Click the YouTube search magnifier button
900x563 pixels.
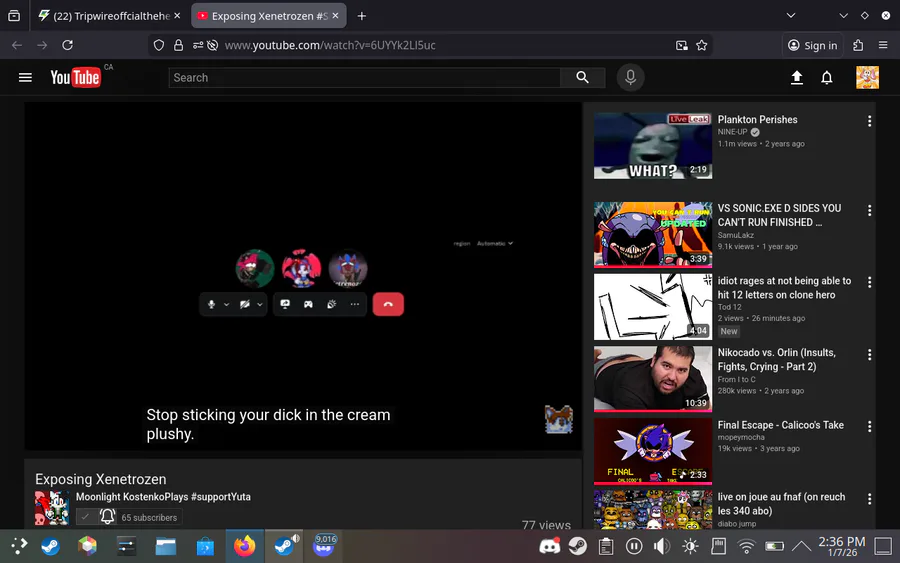582,77
